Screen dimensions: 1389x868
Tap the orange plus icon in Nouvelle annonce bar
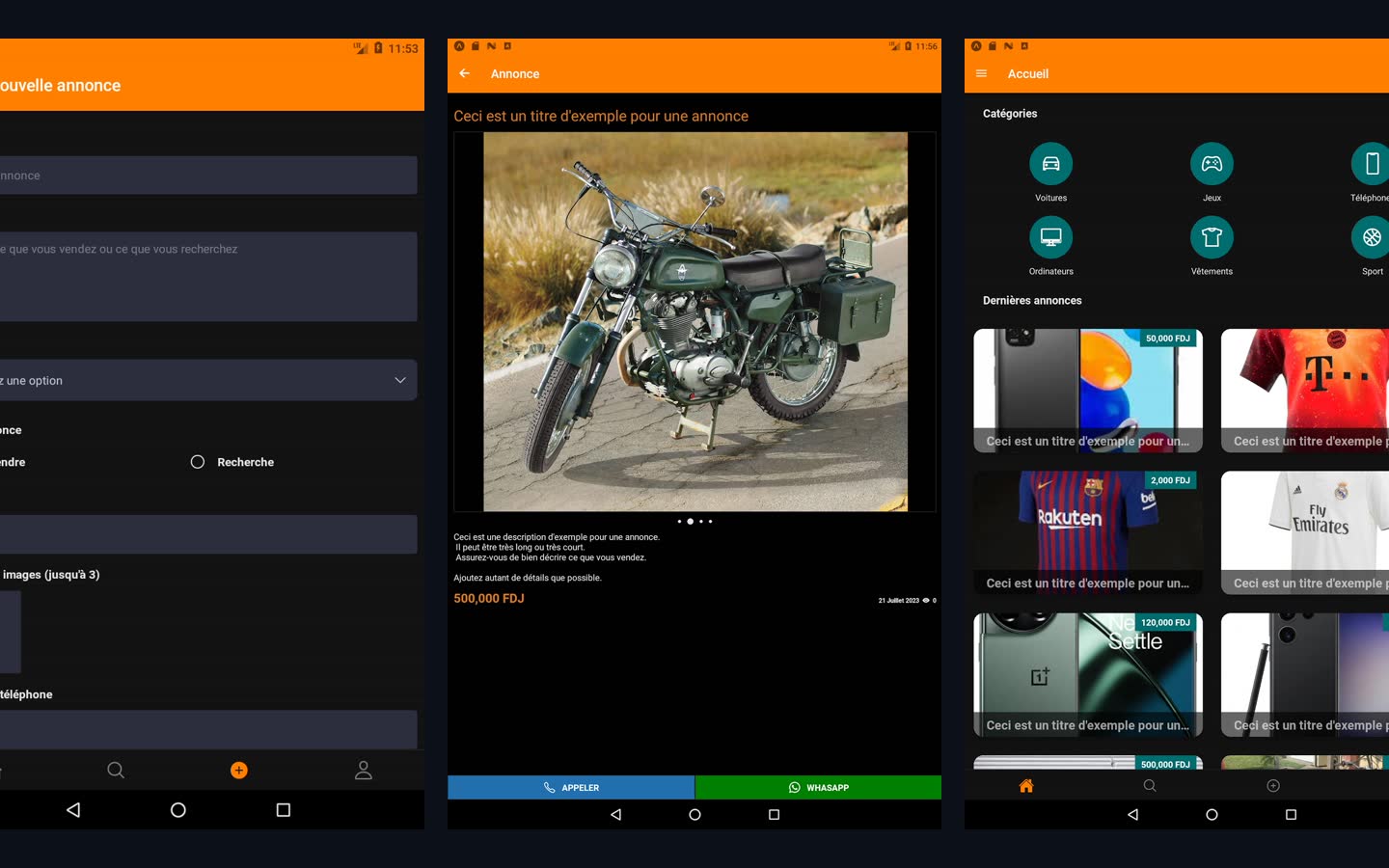pyautogui.click(x=239, y=770)
